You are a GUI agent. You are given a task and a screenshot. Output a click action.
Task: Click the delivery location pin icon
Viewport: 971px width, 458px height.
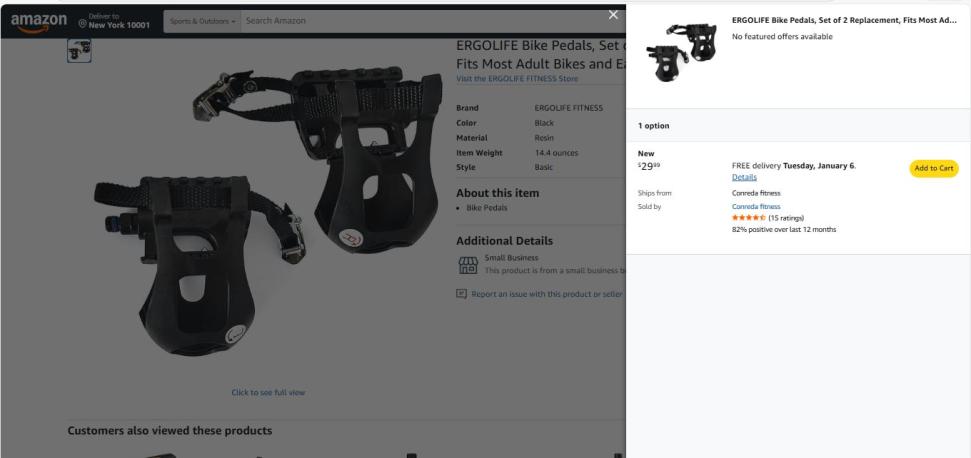tap(82, 23)
